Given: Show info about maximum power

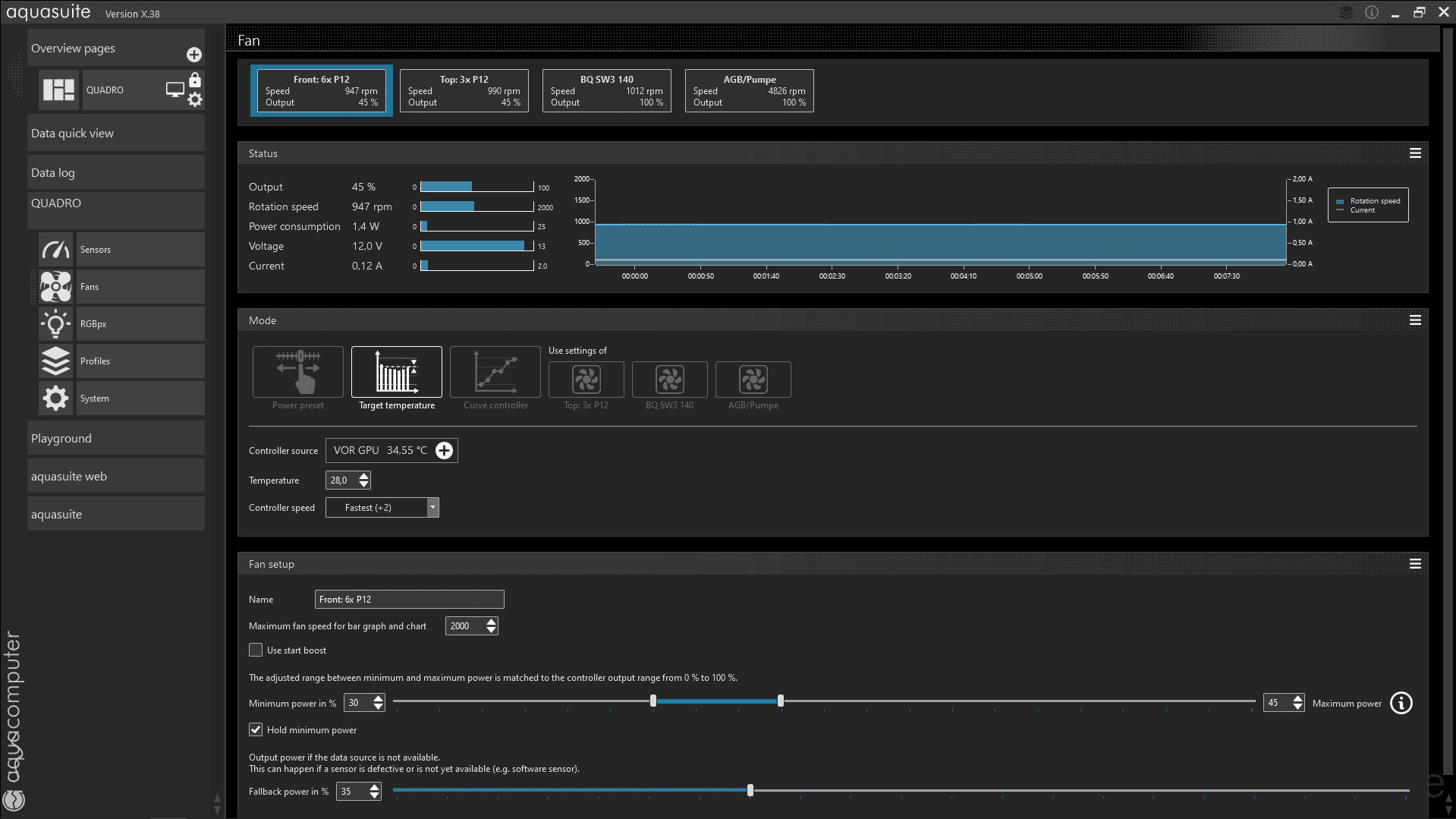Looking at the screenshot, I should [1401, 704].
